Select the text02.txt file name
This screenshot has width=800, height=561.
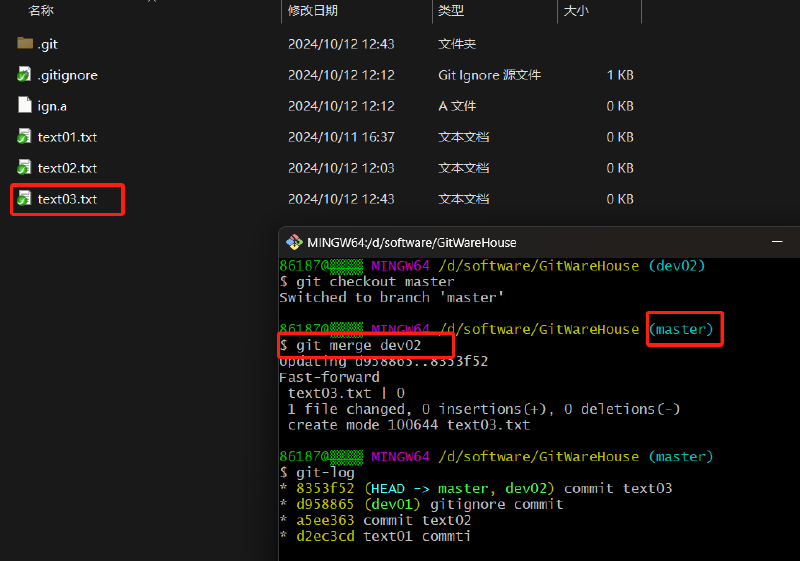click(67, 168)
